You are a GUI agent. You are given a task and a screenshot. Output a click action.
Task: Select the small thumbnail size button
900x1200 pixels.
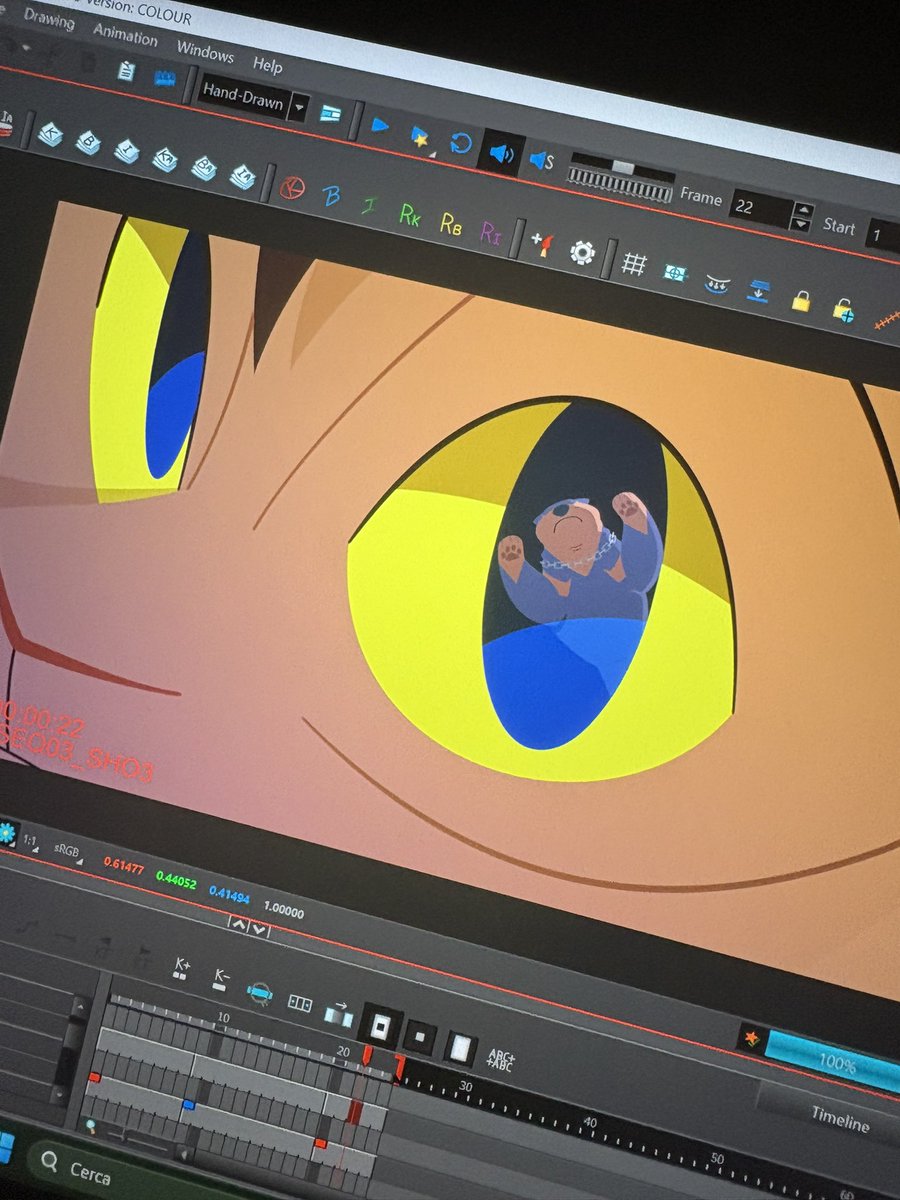(x=420, y=1037)
